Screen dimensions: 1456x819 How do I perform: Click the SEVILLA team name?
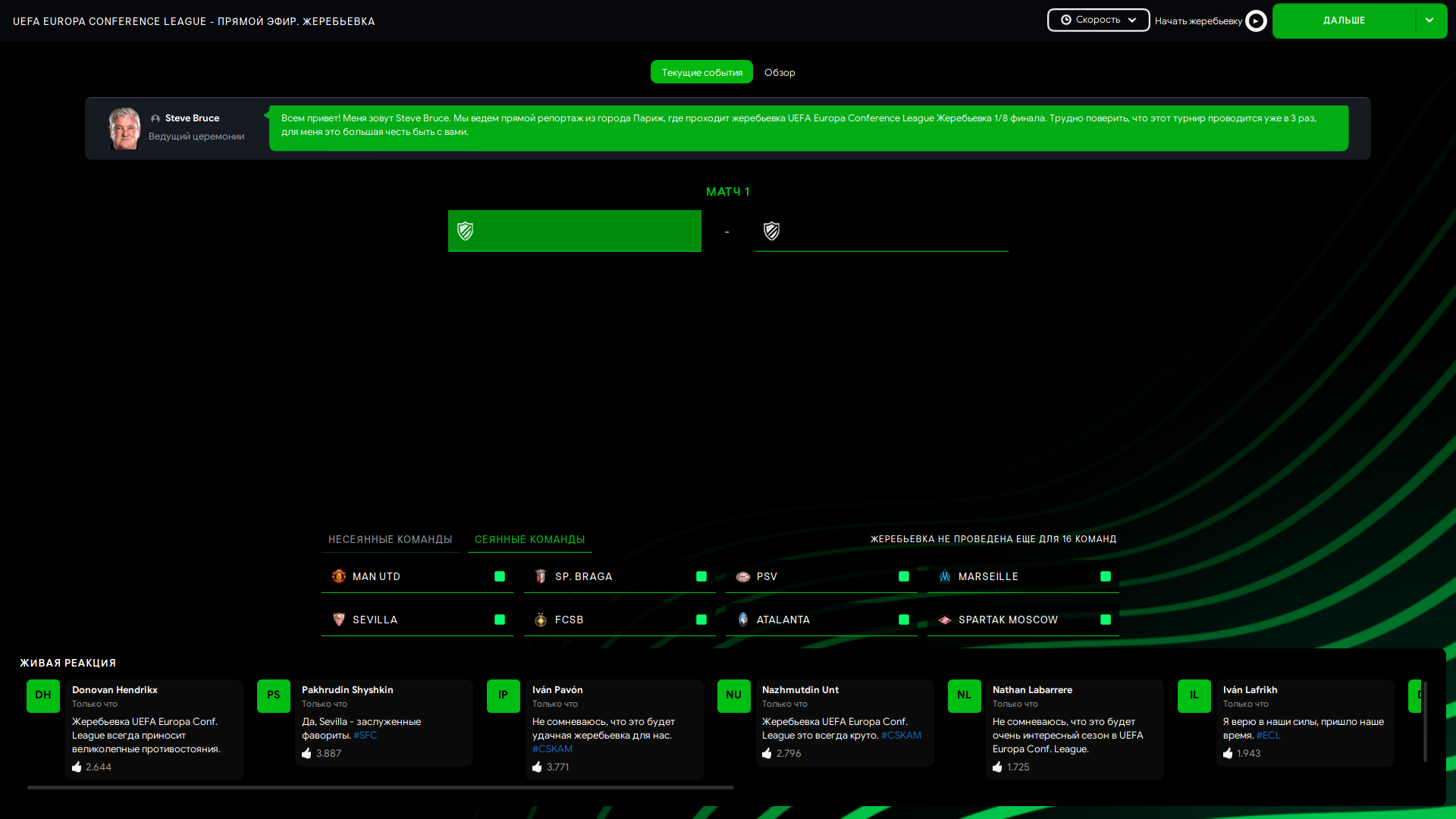(x=375, y=620)
